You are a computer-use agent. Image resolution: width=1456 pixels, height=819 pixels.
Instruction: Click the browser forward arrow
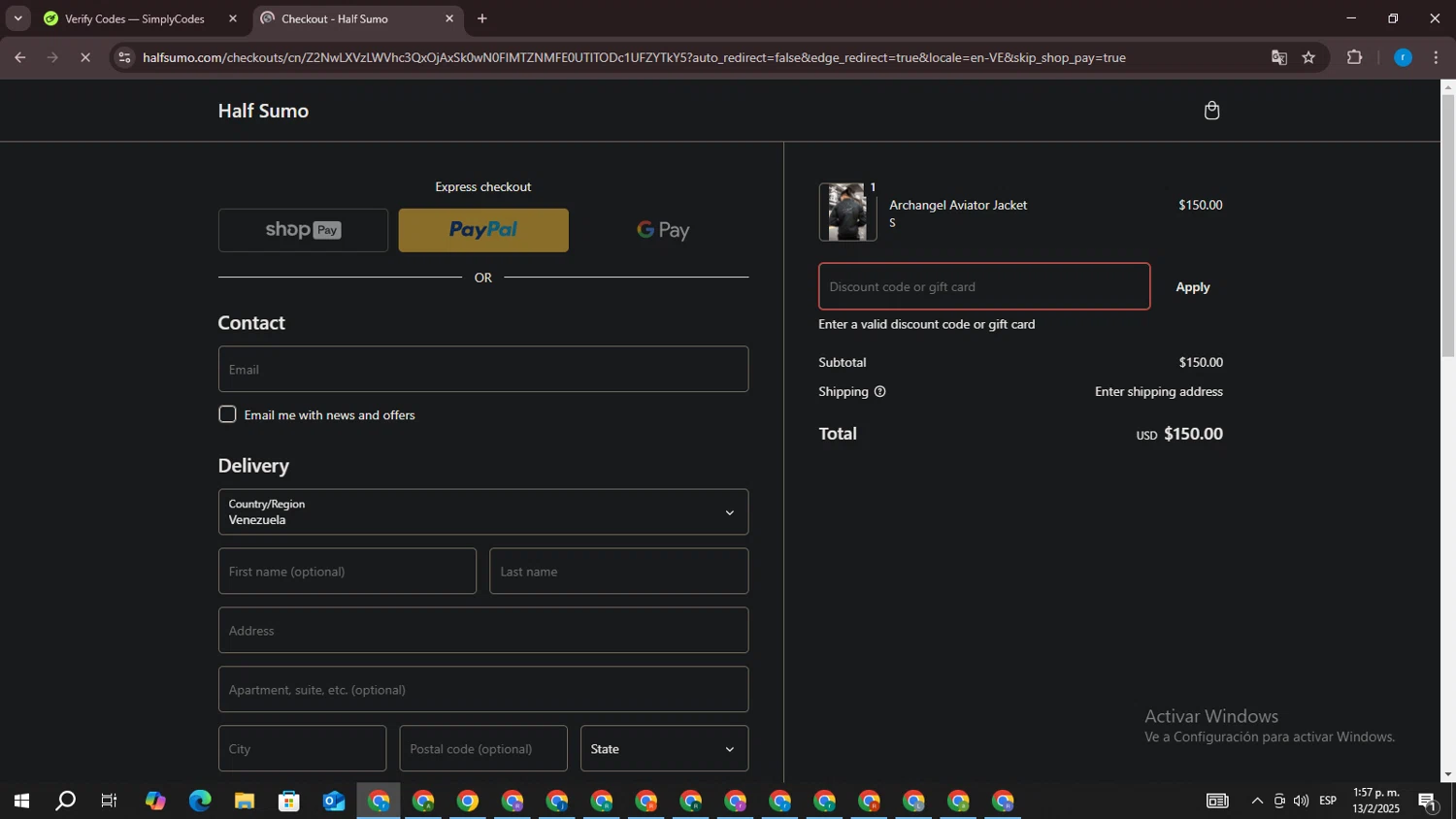coord(52,57)
